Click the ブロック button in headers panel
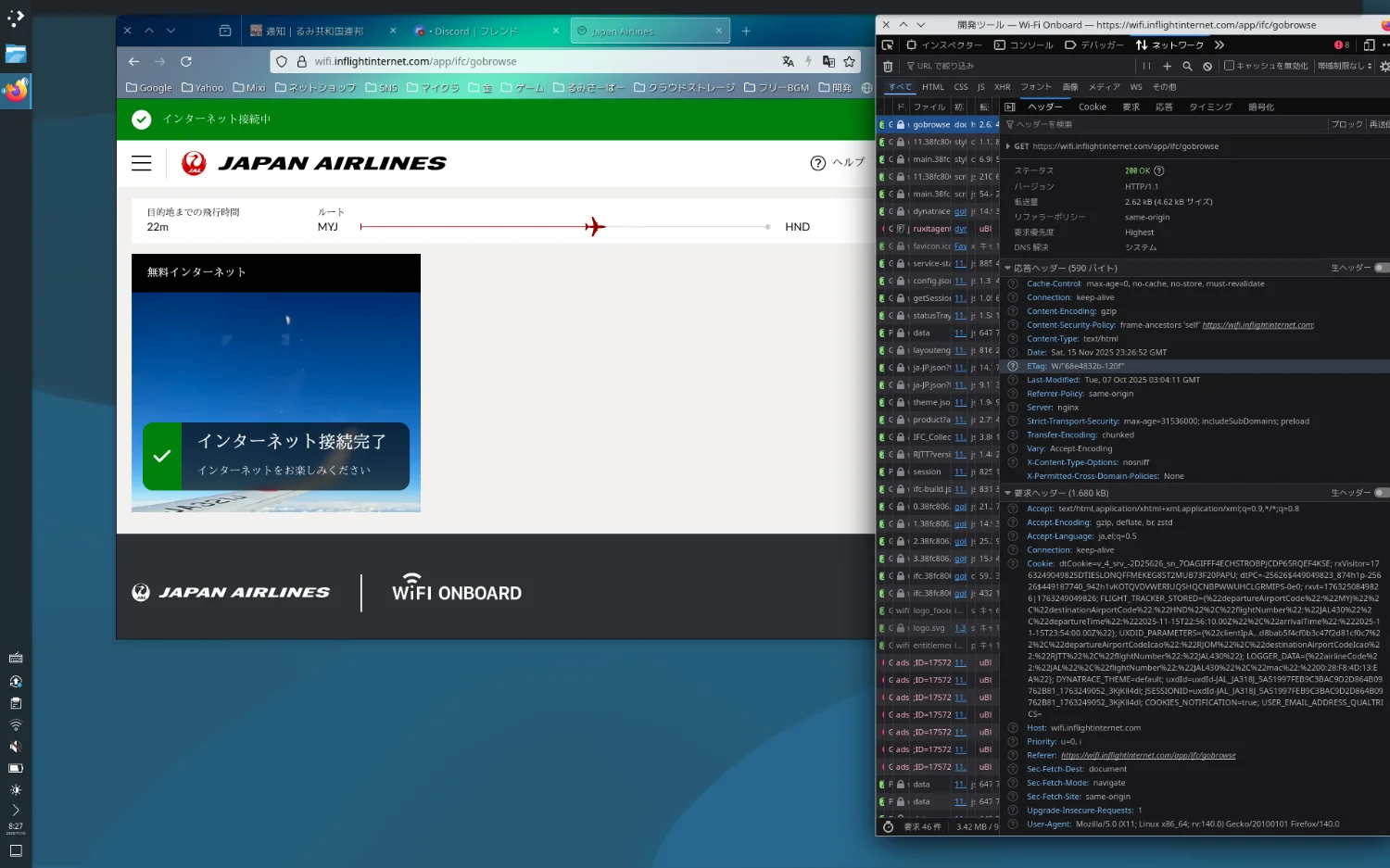The image size is (1390, 868). [x=1346, y=125]
